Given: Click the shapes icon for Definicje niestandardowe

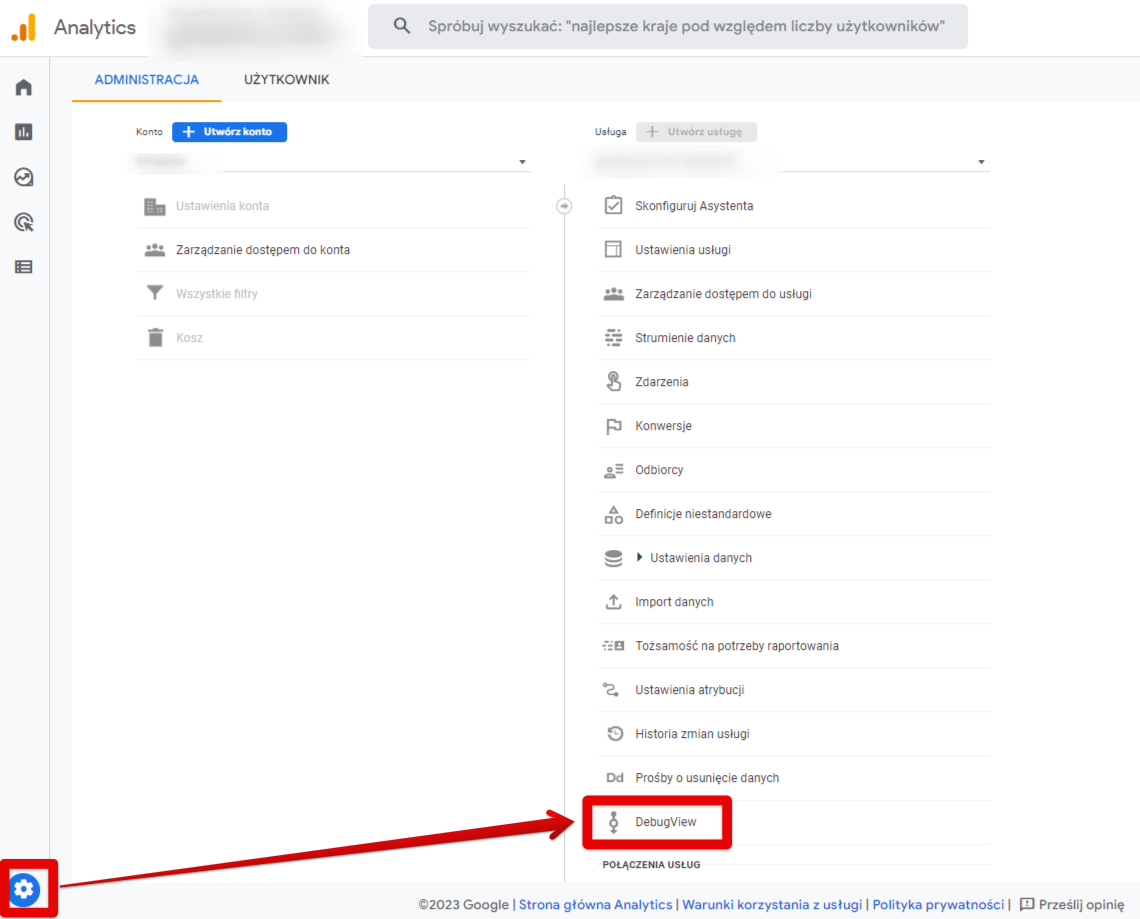Looking at the screenshot, I should click(x=613, y=514).
